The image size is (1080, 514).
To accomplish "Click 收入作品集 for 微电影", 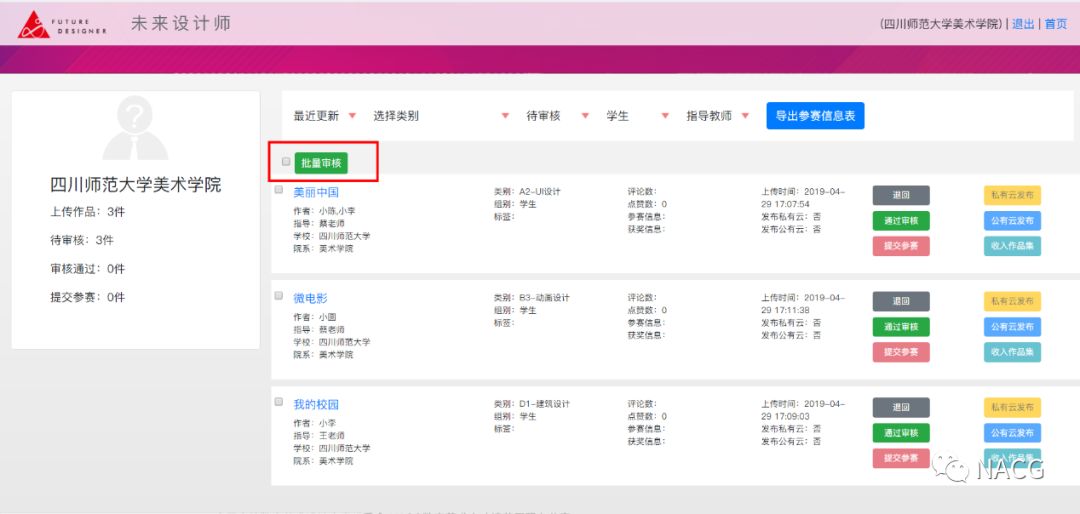I will tap(1012, 353).
